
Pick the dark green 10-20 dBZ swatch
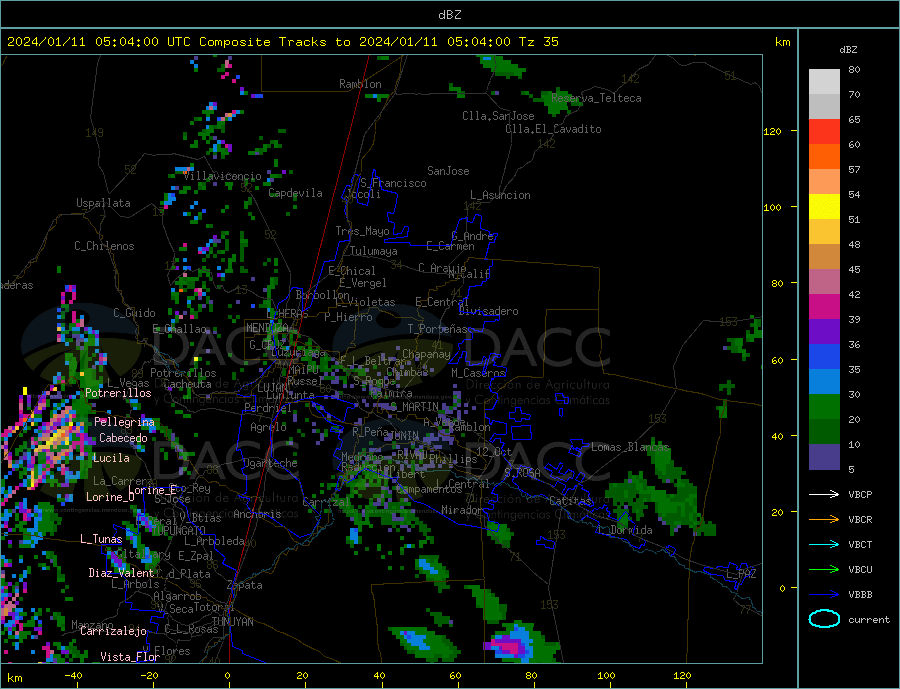pos(824,431)
